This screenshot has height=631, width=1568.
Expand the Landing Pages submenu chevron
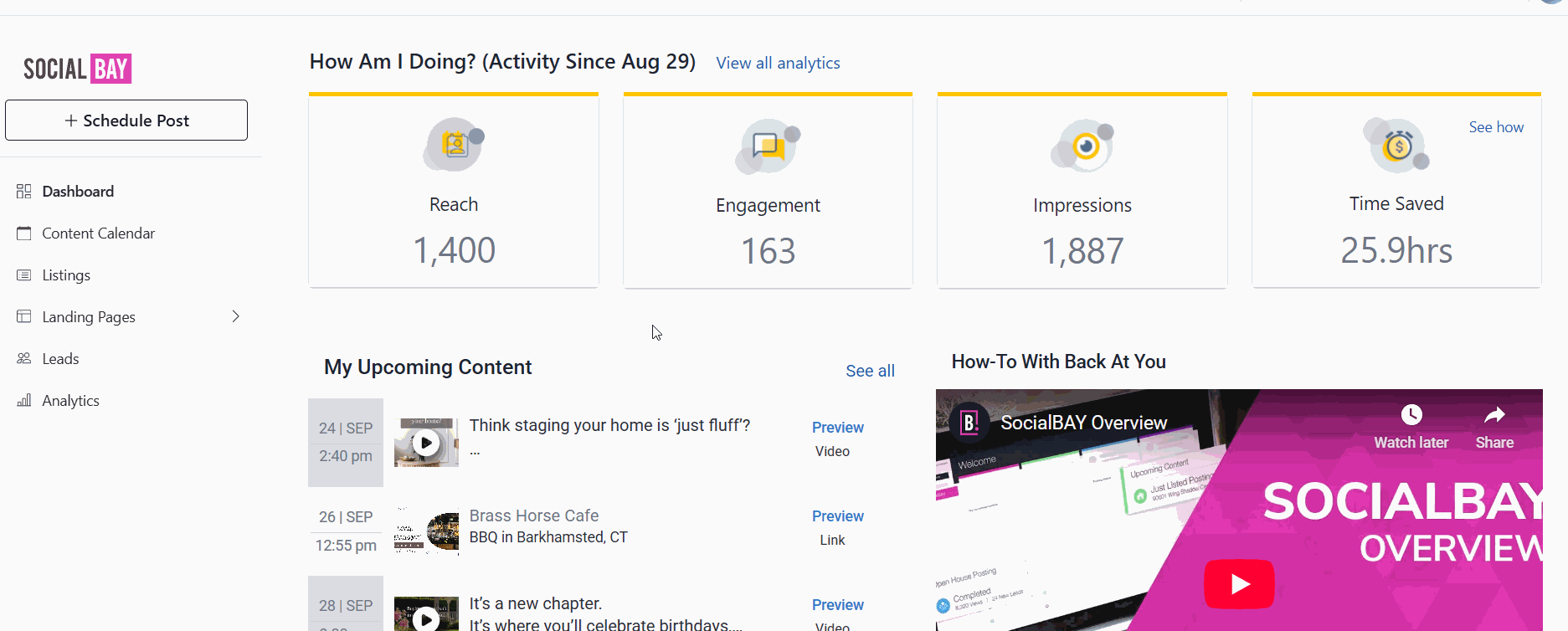[x=236, y=316]
